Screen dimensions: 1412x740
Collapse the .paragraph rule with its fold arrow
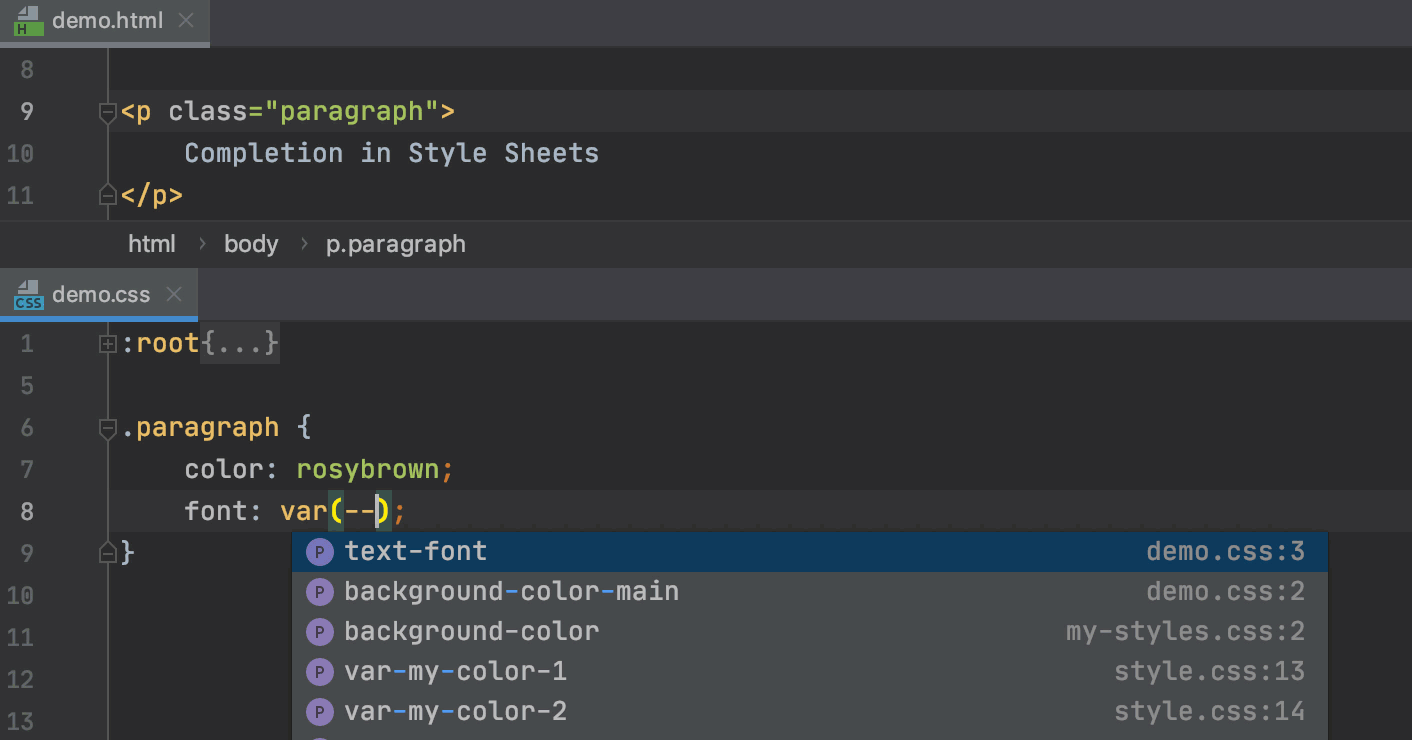pos(106,428)
